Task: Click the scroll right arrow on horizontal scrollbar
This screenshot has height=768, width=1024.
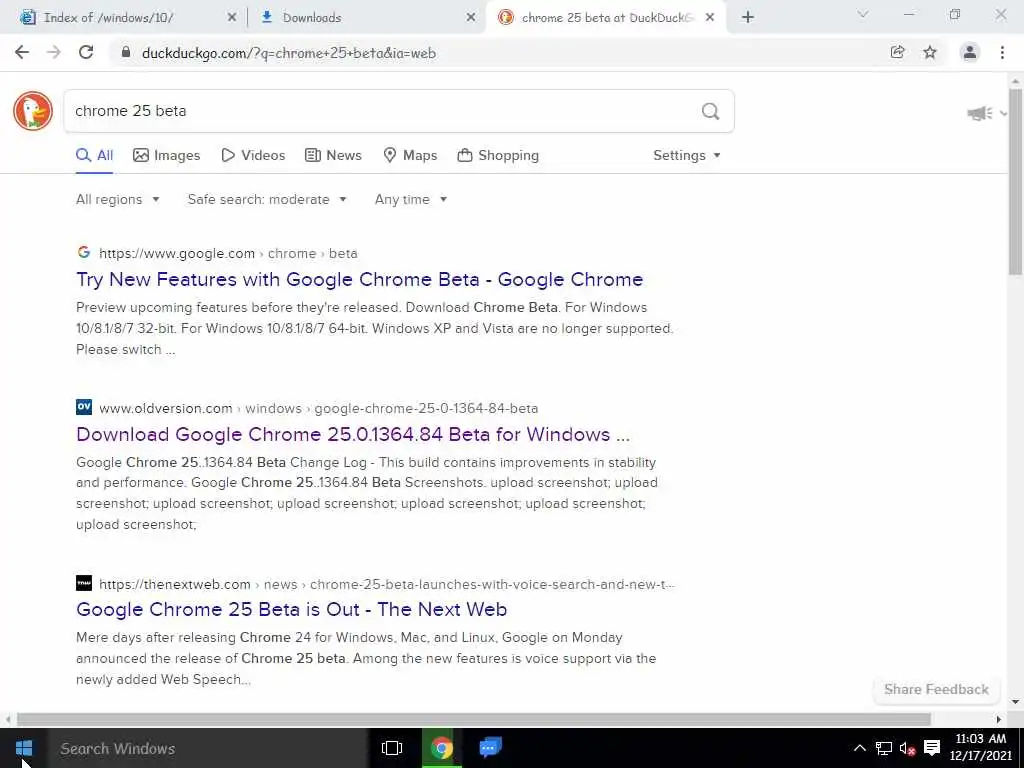Action: (x=999, y=719)
